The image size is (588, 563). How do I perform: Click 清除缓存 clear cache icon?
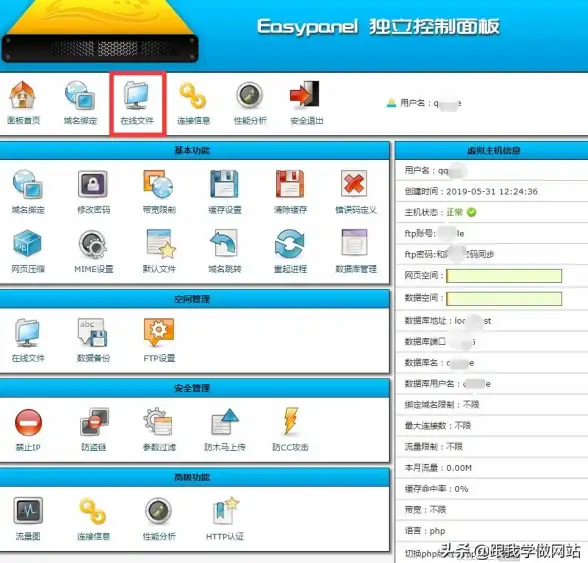(x=290, y=184)
